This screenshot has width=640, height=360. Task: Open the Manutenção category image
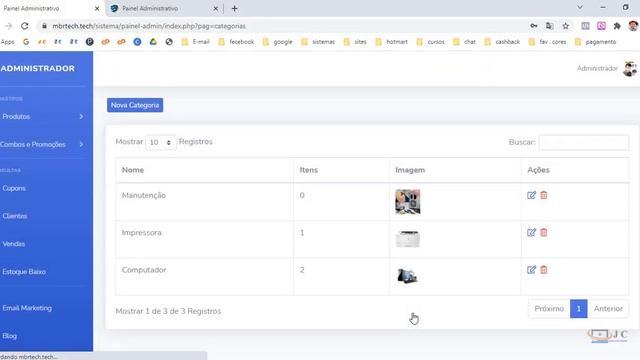[407, 202]
